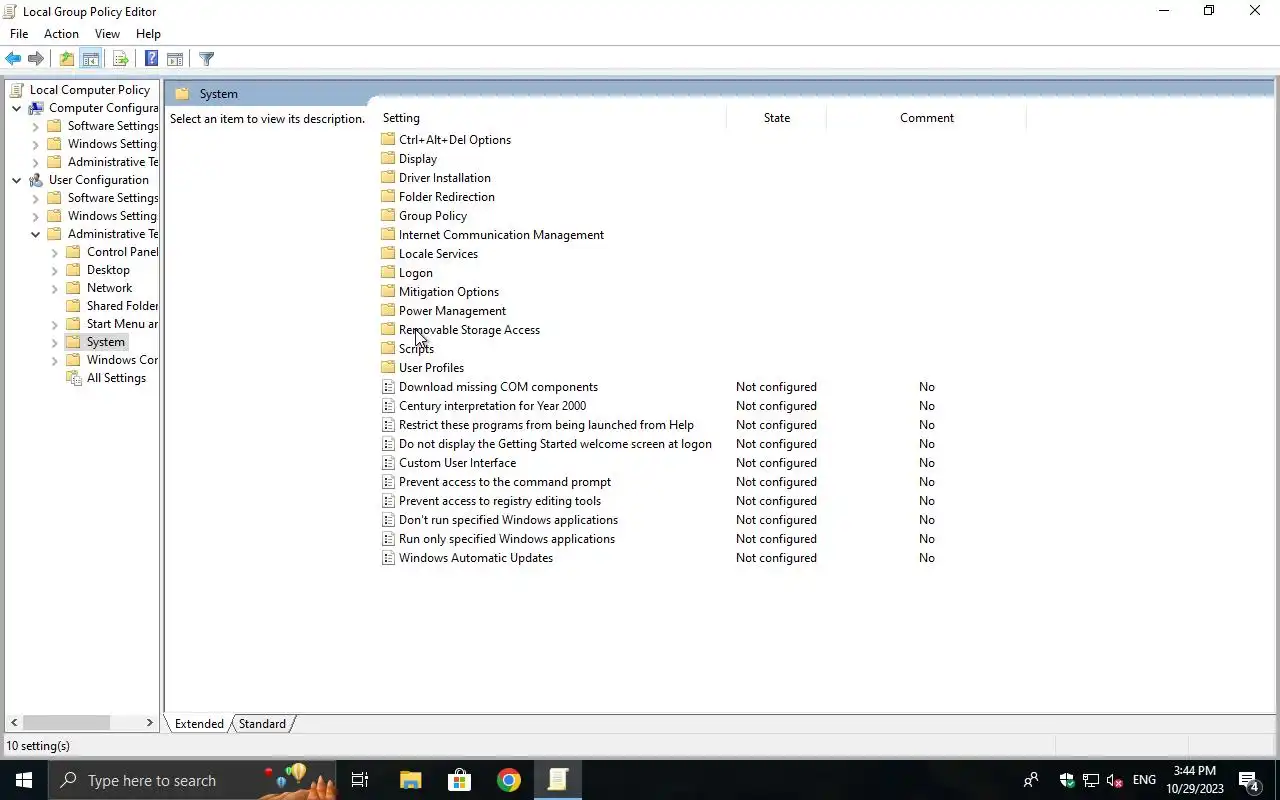Click tree pane scrollbar left arrow
The height and width of the screenshot is (800, 1280).
click(13, 722)
